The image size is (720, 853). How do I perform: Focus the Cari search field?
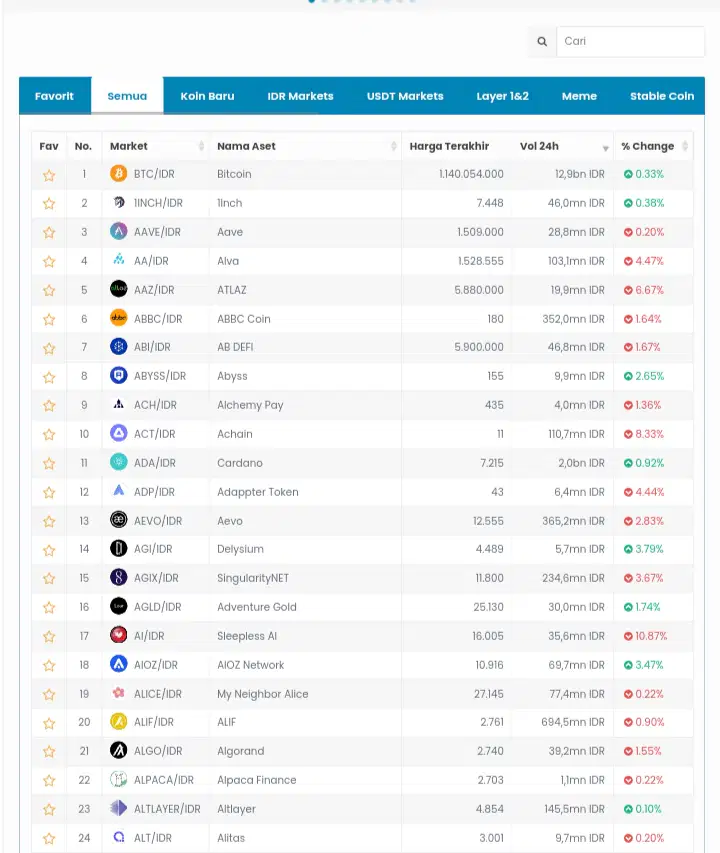point(630,41)
